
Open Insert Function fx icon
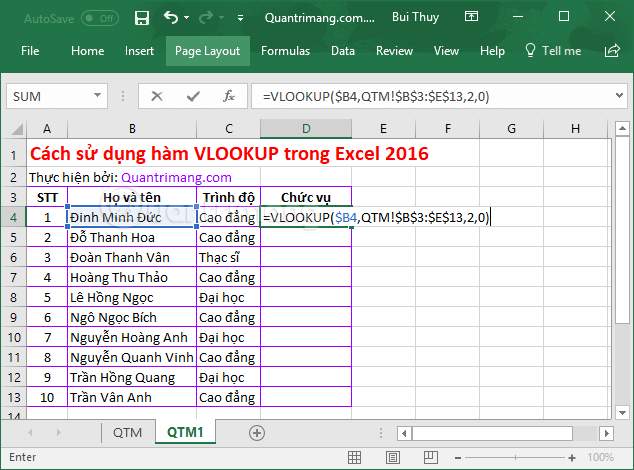(229, 96)
